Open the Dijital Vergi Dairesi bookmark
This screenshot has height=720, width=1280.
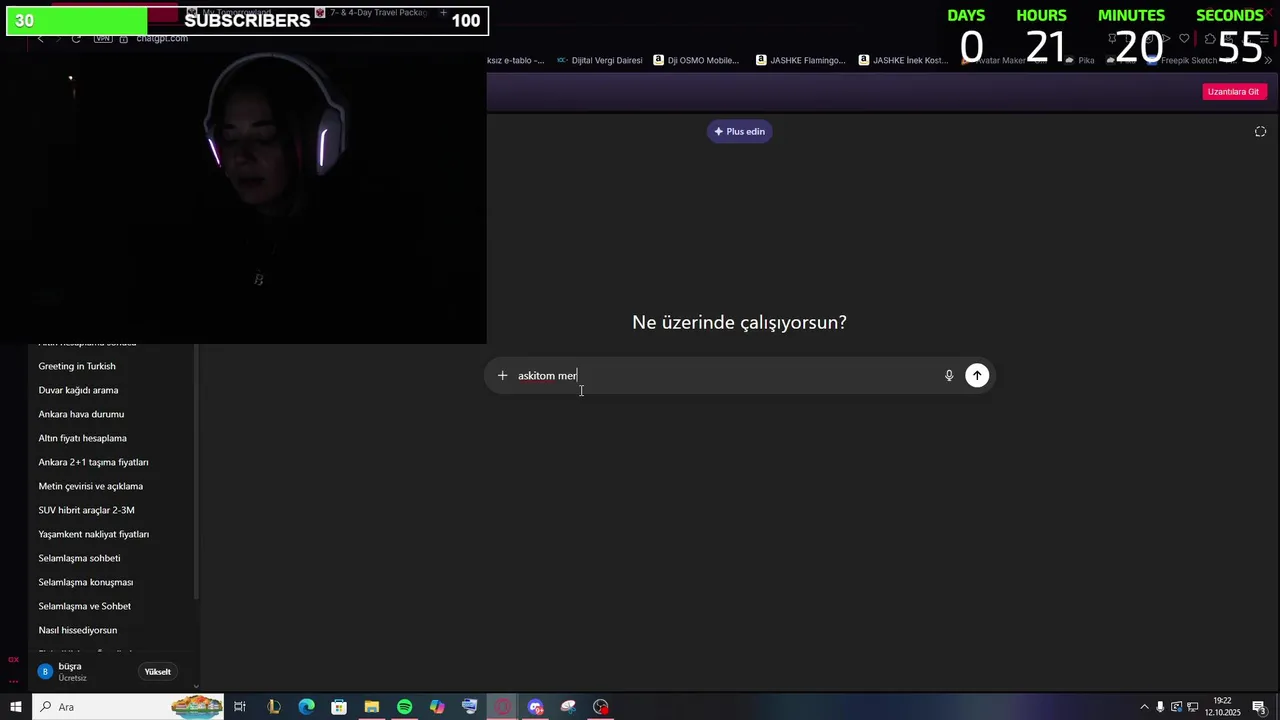click(x=600, y=60)
